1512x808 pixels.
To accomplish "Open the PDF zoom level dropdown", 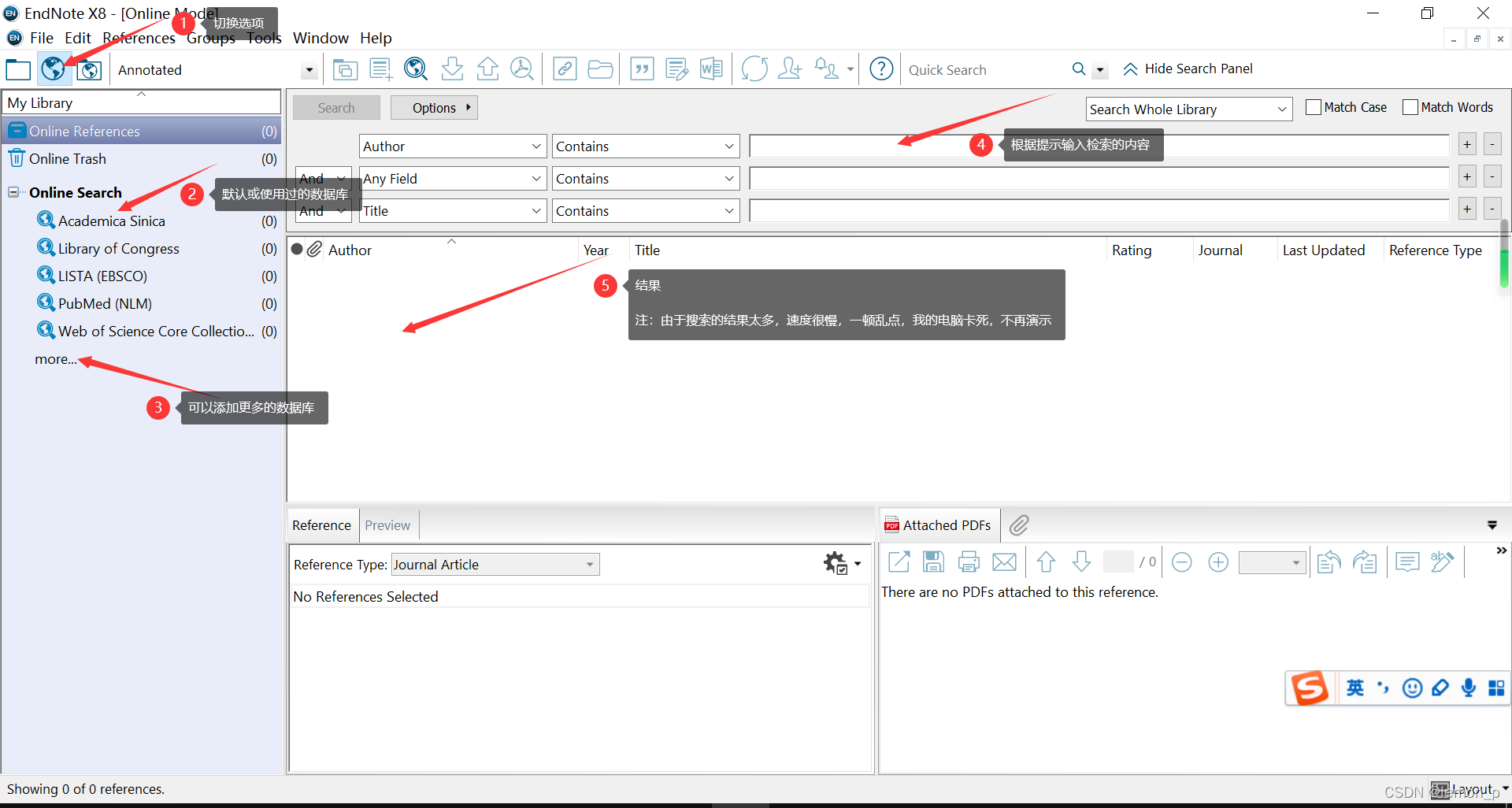I will [x=1272, y=562].
